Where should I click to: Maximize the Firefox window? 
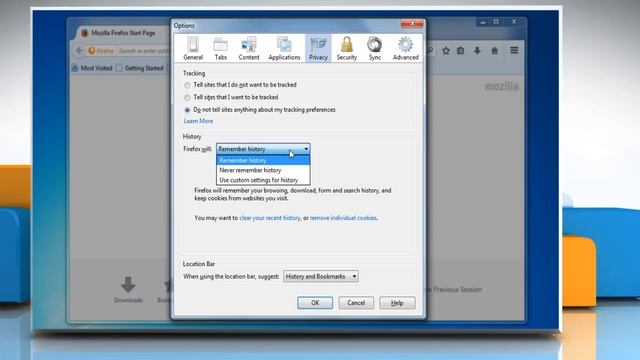(496, 22)
